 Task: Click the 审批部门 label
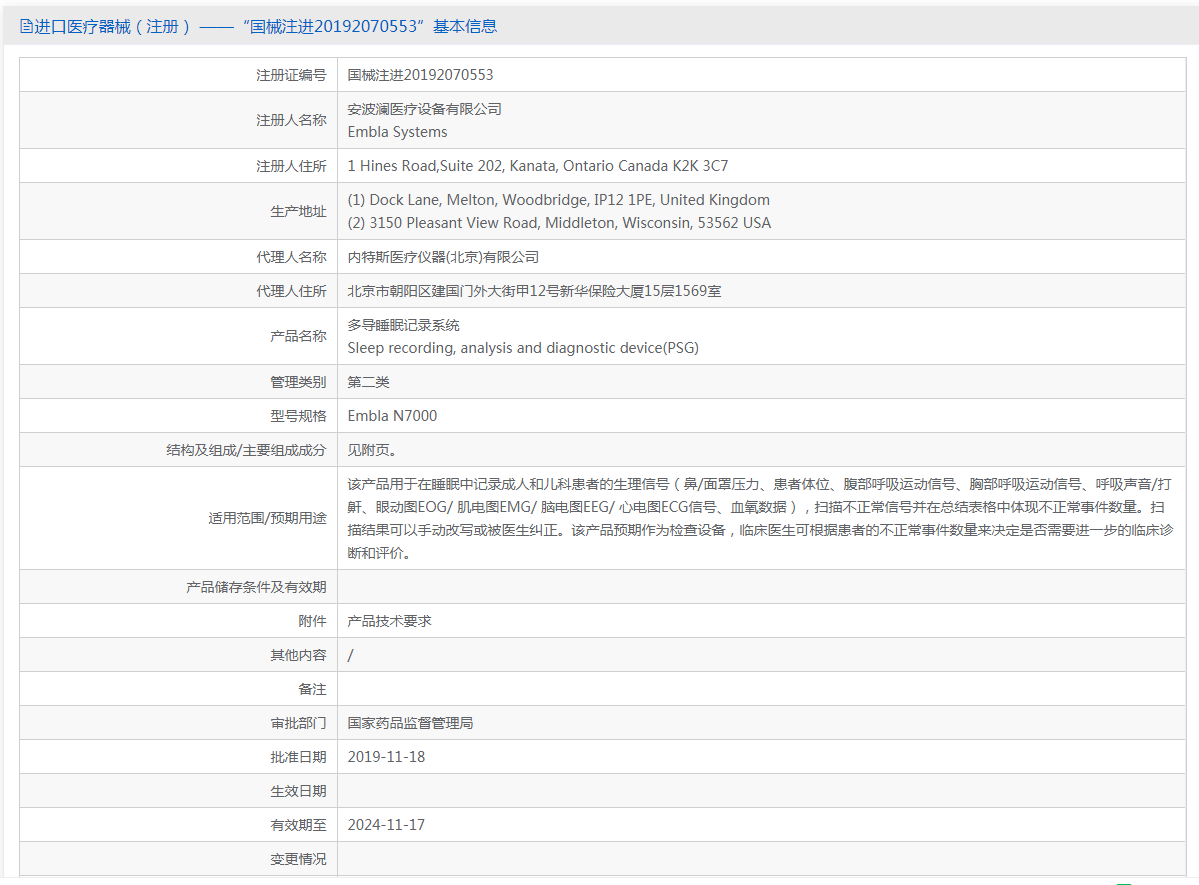(297, 723)
